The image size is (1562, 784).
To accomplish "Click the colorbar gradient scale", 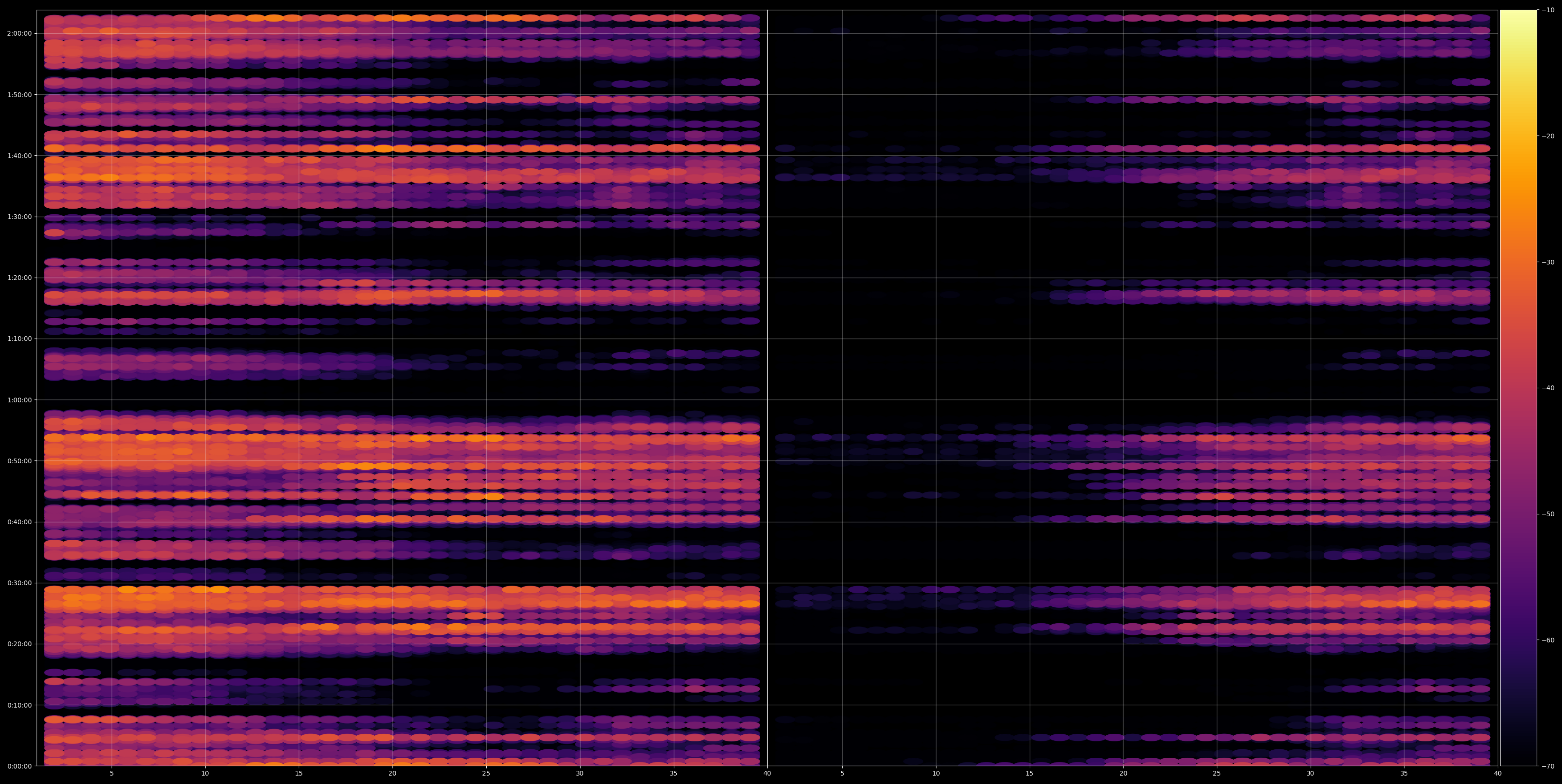I will [1518, 388].
